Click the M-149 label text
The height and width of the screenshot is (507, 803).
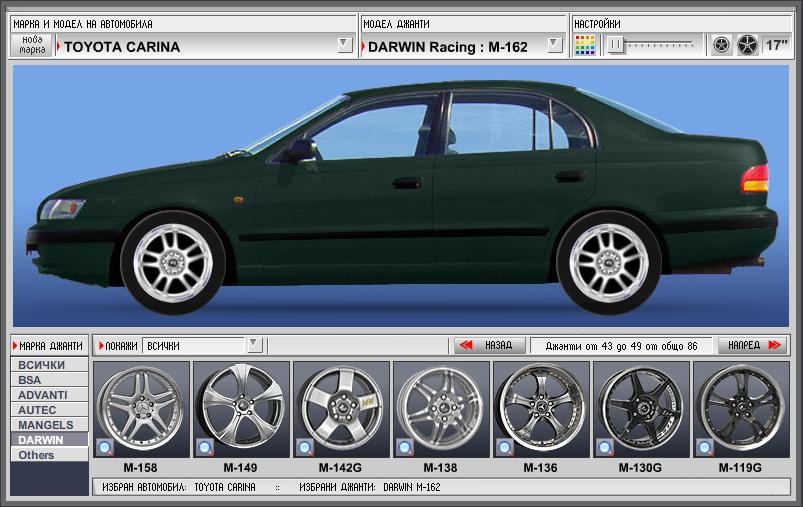240,468
